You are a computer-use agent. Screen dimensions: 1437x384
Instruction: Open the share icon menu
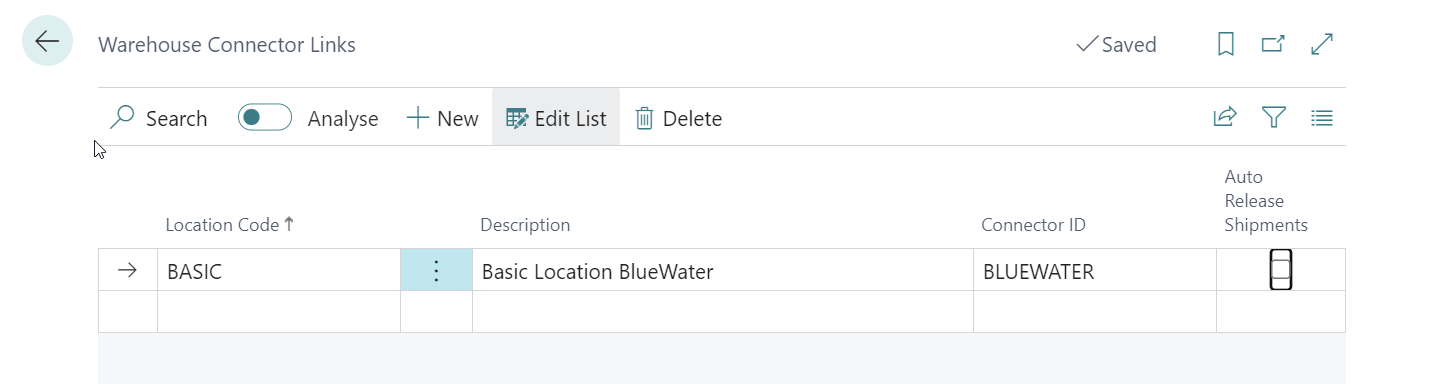[x=1225, y=118]
